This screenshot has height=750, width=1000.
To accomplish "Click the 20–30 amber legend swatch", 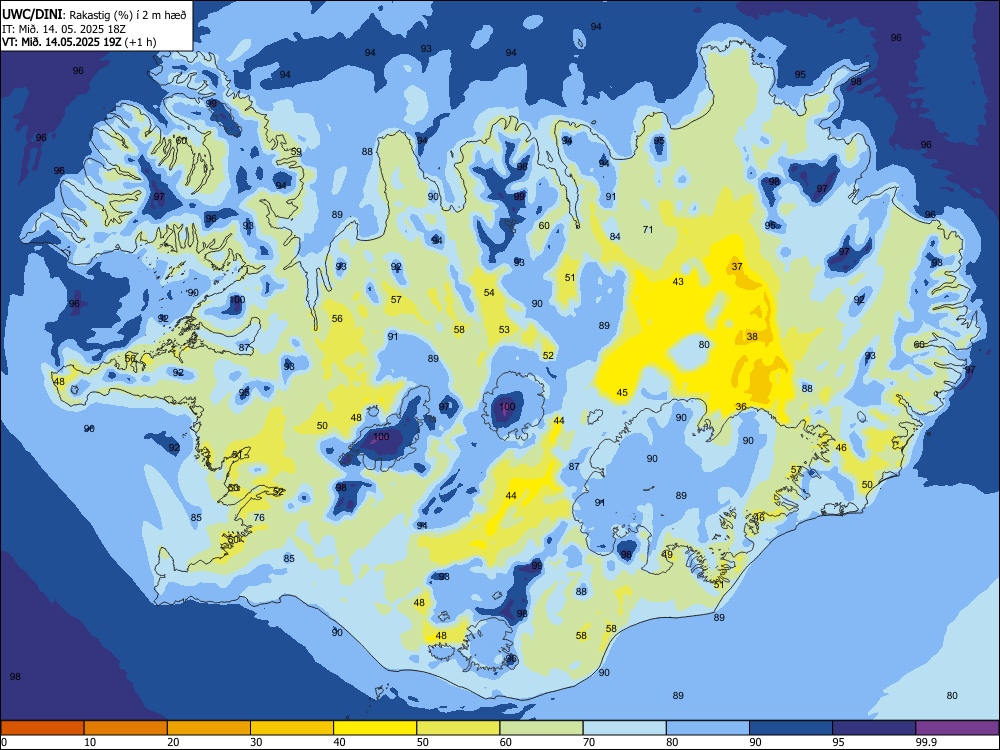I will coord(209,728).
